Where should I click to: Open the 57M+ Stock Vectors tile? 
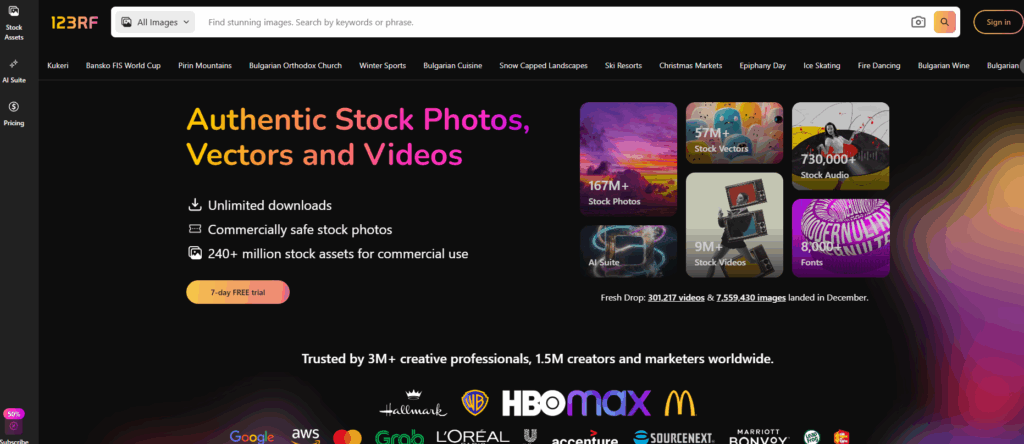coord(734,133)
